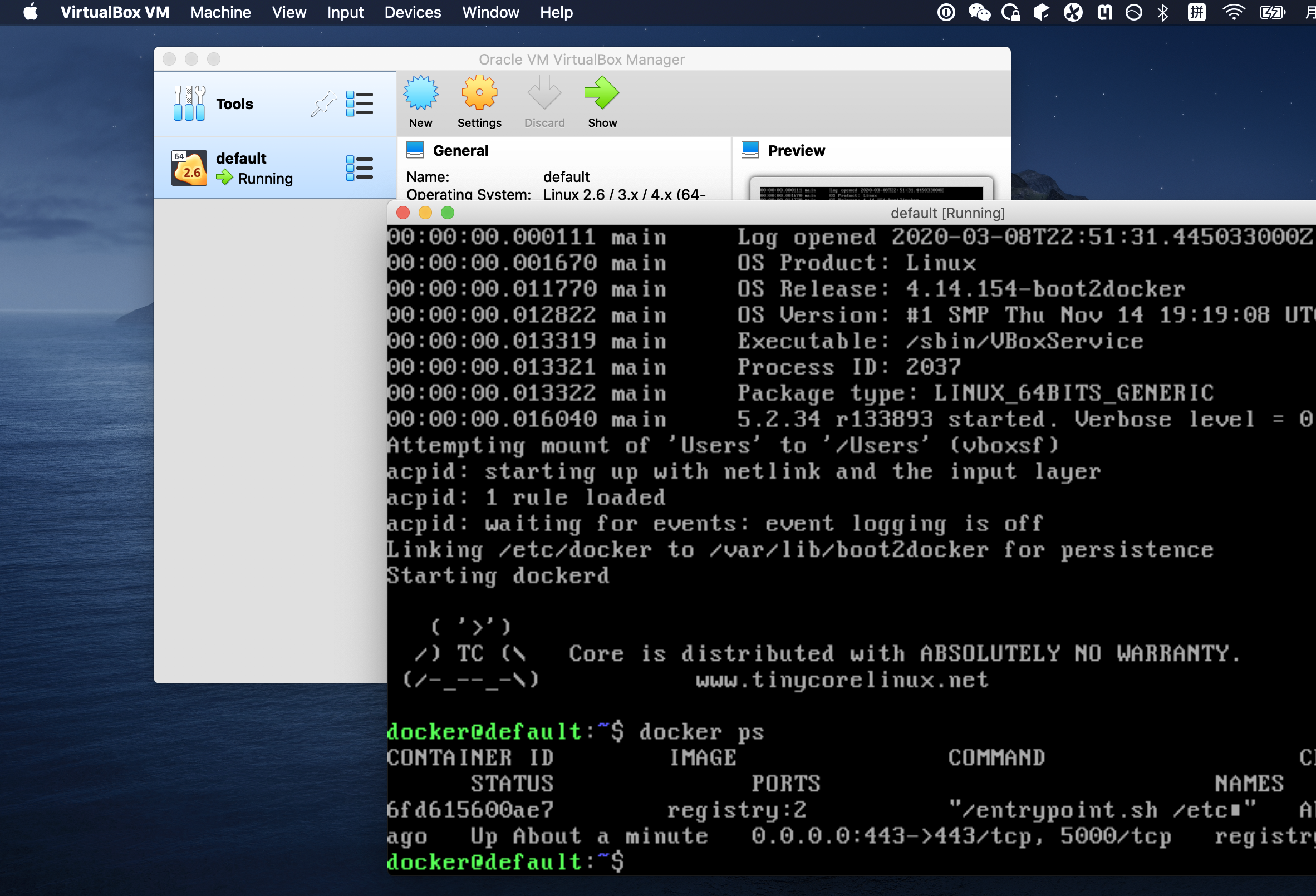Click the WeChat menu bar icon
1316x896 pixels.
[x=979, y=12]
